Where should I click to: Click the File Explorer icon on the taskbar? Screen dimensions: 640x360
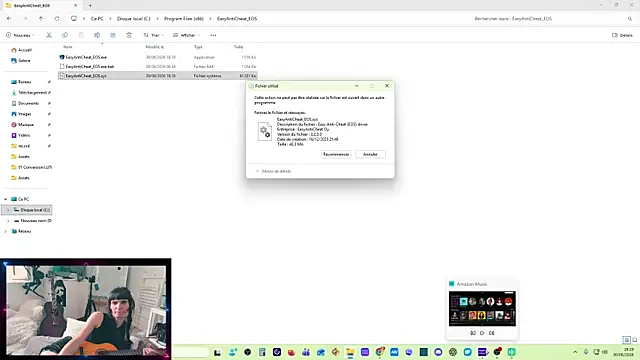[350, 352]
